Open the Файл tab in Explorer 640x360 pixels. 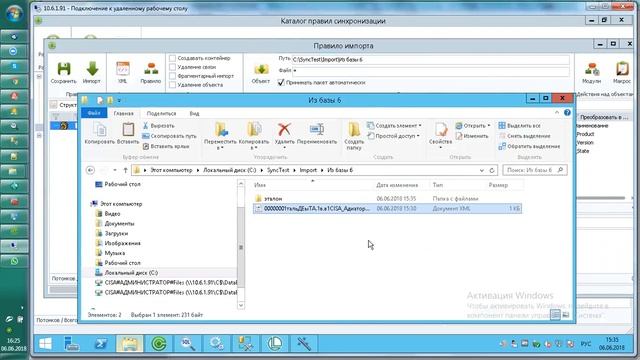(x=94, y=113)
